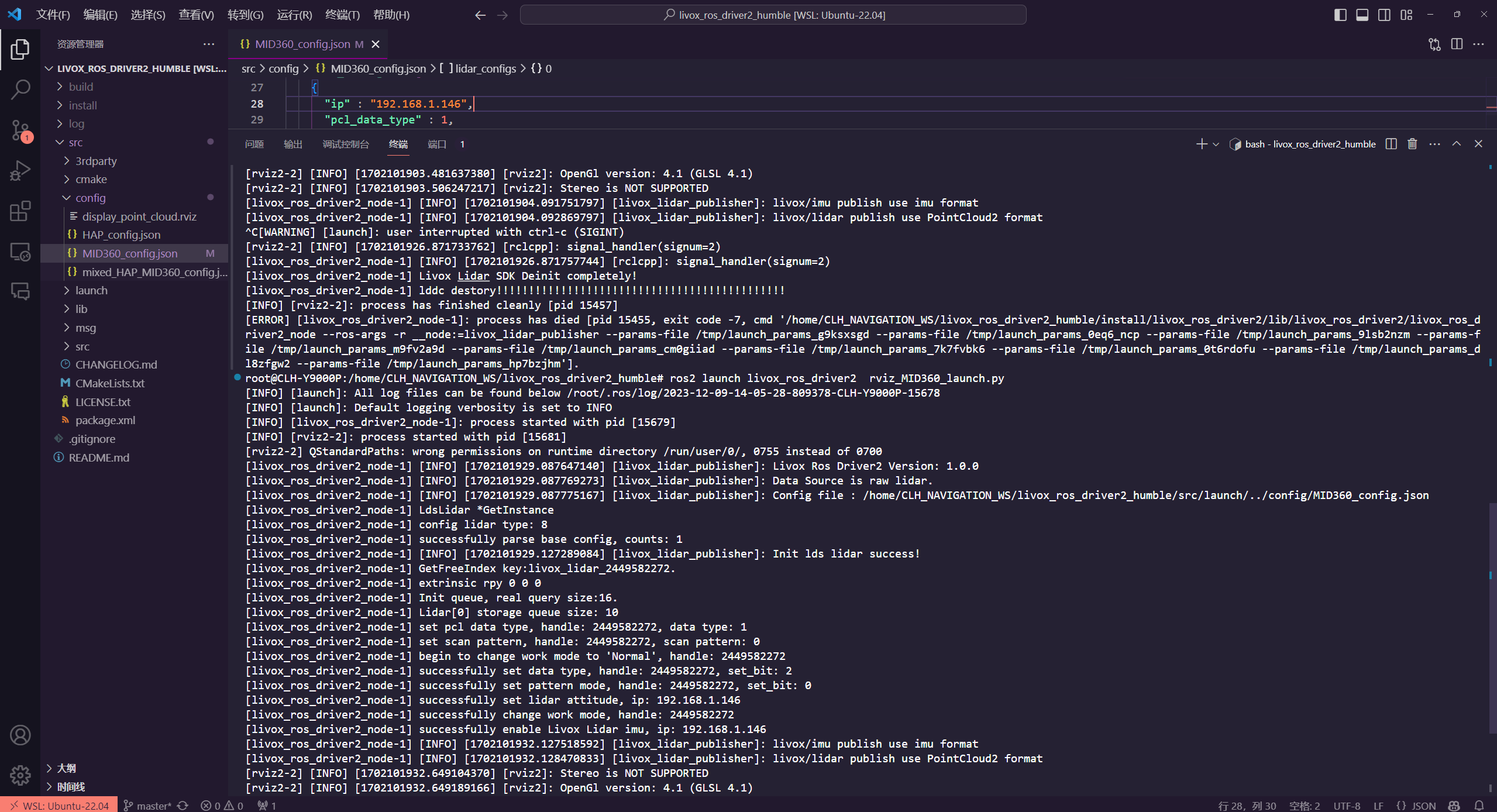Image resolution: width=1497 pixels, height=812 pixels.
Task: Change UTF-8 encoding in status bar
Action: 1347,806
